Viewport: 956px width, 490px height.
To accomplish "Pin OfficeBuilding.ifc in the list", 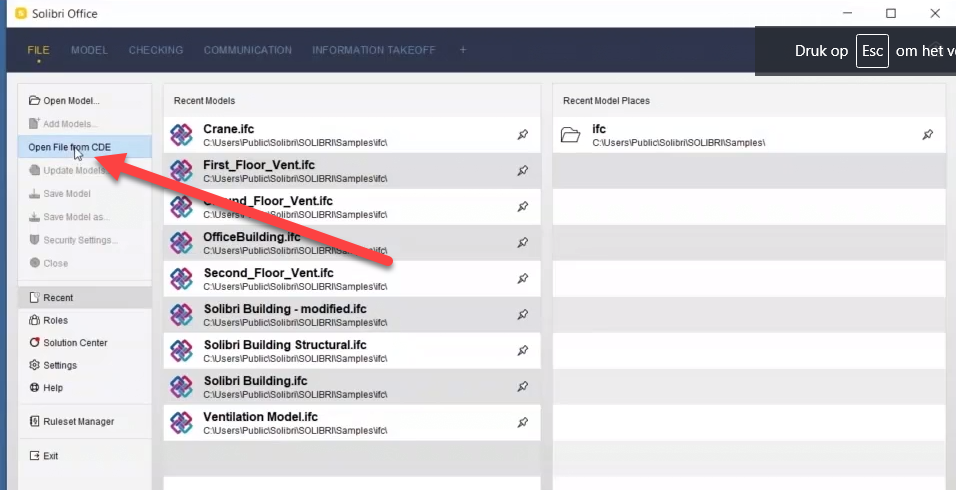I will (x=523, y=243).
